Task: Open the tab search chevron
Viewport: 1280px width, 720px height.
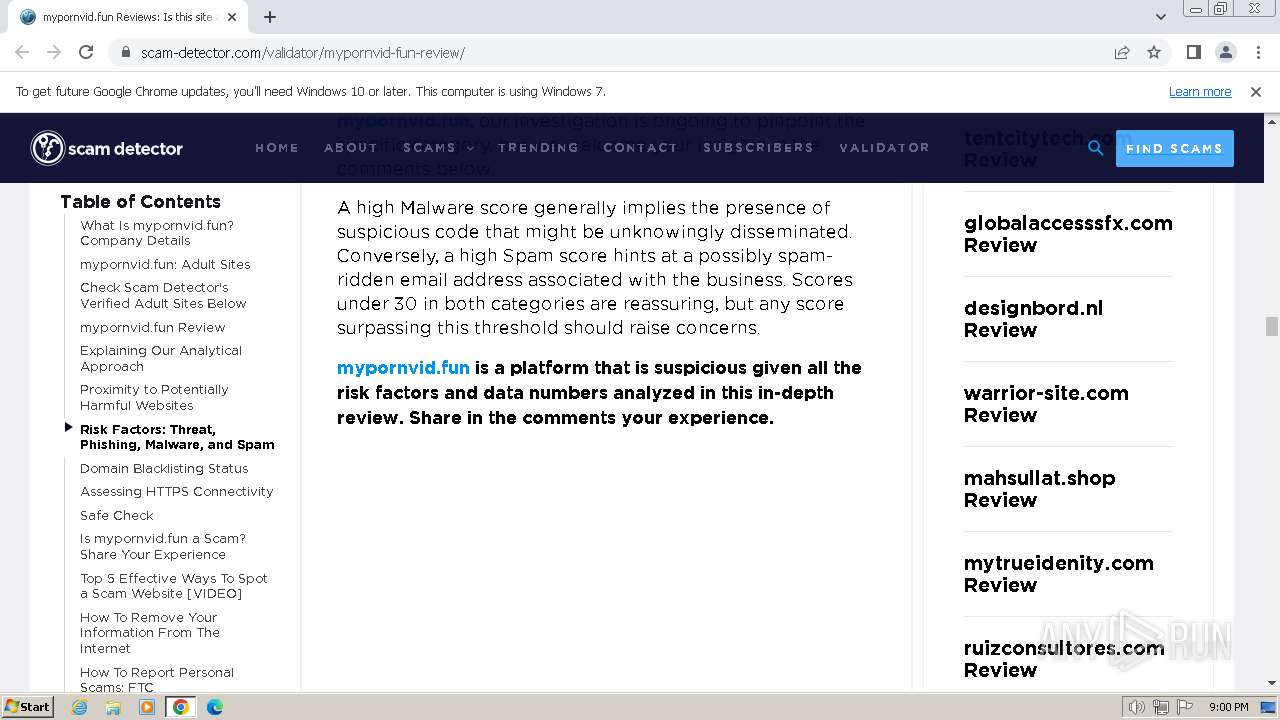Action: (1160, 17)
